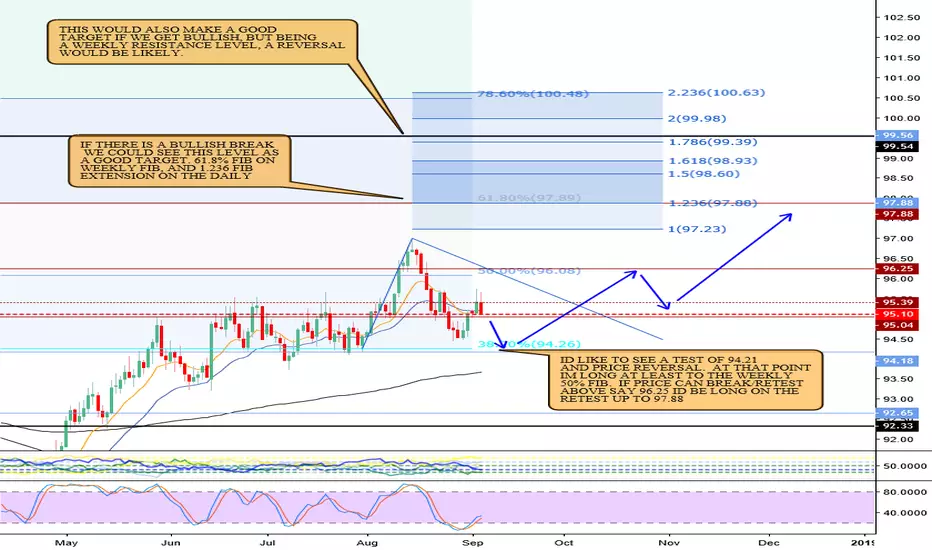Screen dimensions: 932x550
Task: Select the Oct label on time axis
Action: [x=563, y=542]
